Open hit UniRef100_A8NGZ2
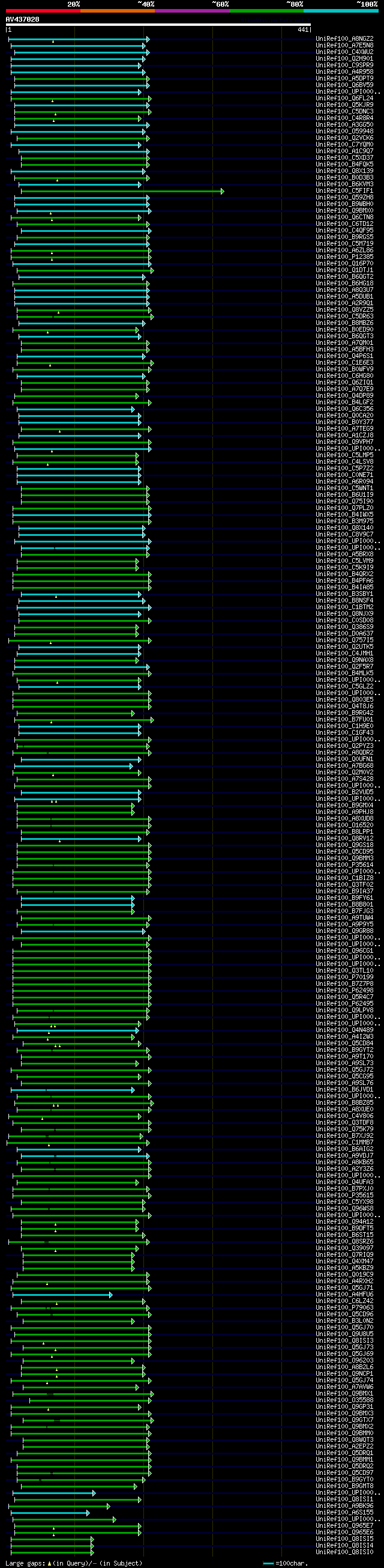 click(x=344, y=39)
